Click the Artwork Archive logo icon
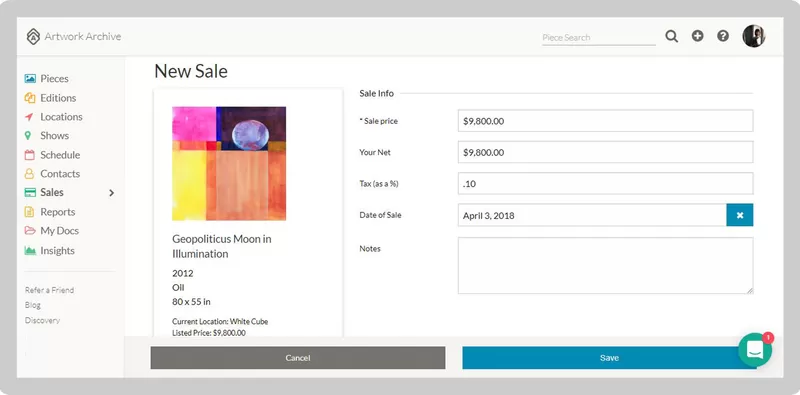Image resolution: width=800 pixels, height=395 pixels. pyautogui.click(x=33, y=36)
